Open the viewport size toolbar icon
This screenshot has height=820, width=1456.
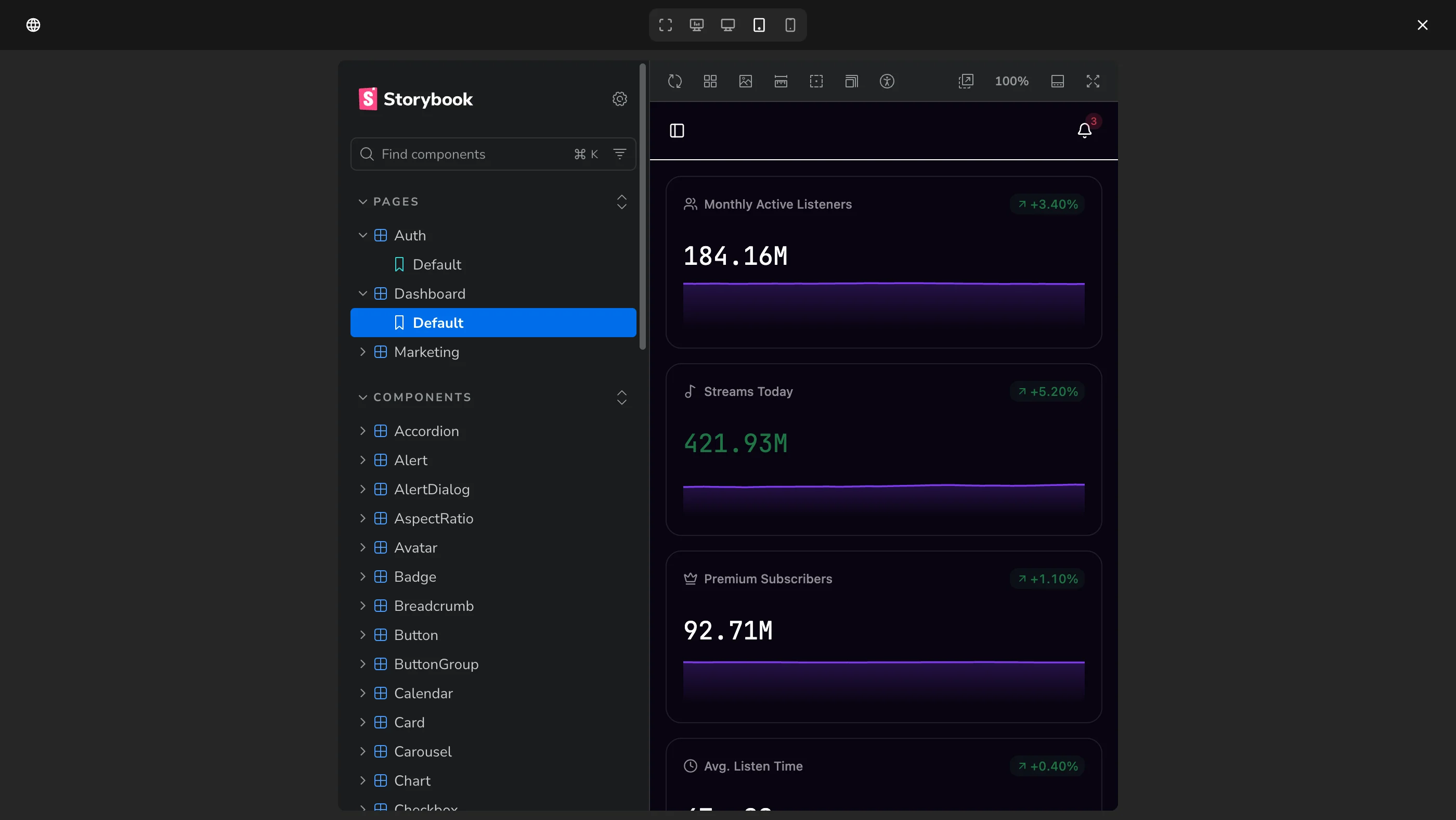(x=851, y=82)
